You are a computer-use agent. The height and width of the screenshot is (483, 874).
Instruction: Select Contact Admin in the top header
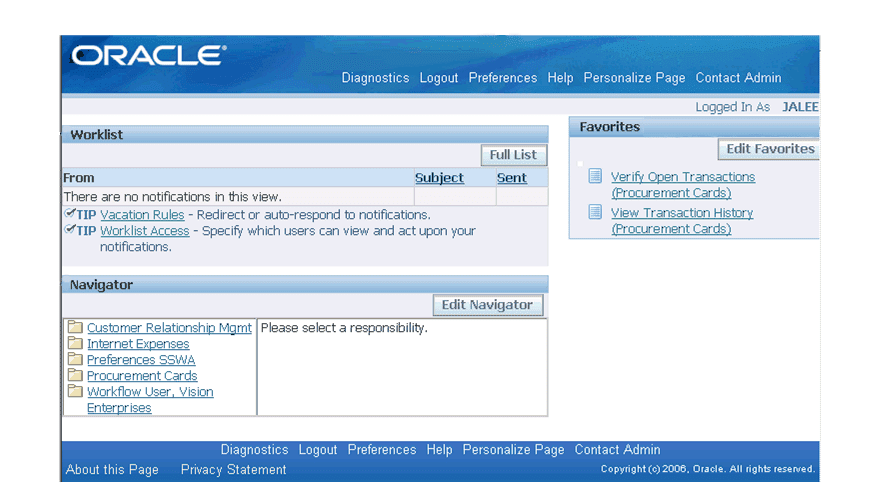738,78
